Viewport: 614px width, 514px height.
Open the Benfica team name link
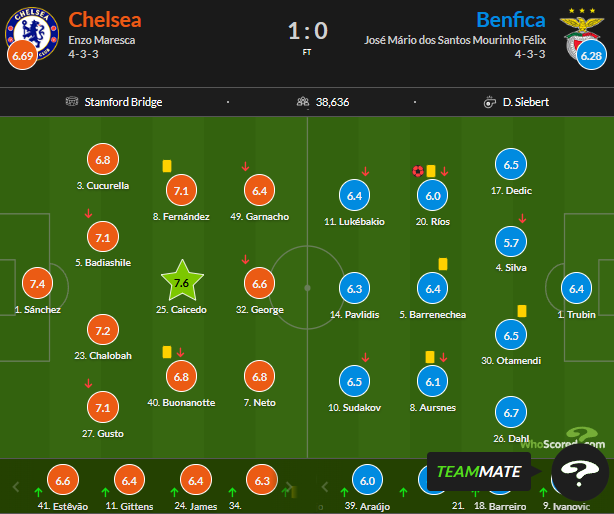511,20
